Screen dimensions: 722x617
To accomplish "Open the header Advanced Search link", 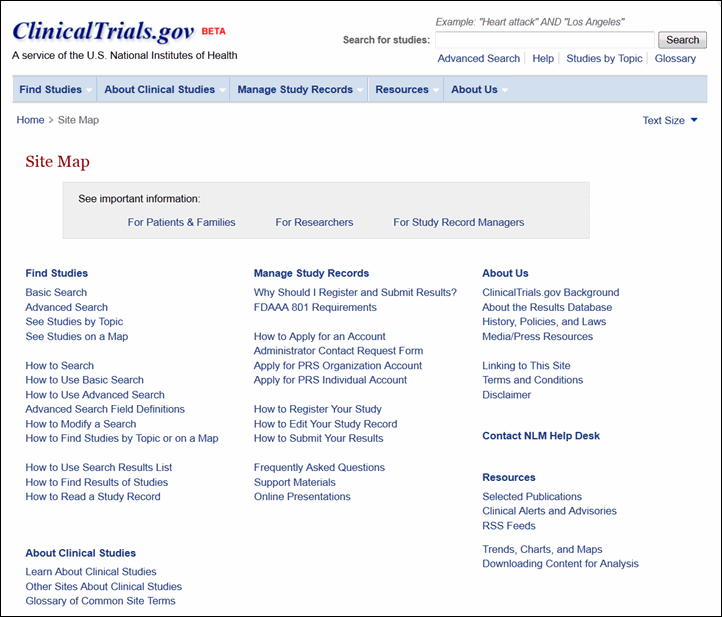I will click(478, 58).
